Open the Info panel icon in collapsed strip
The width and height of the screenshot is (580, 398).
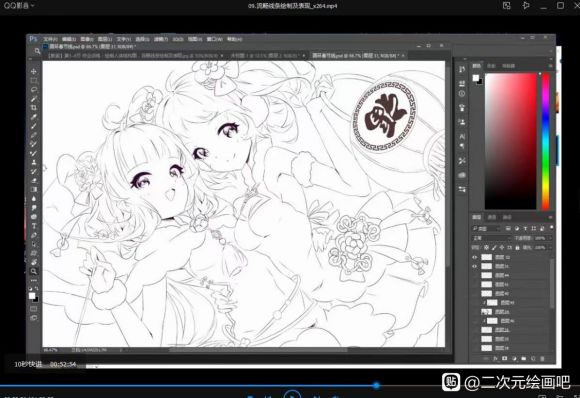462,94
